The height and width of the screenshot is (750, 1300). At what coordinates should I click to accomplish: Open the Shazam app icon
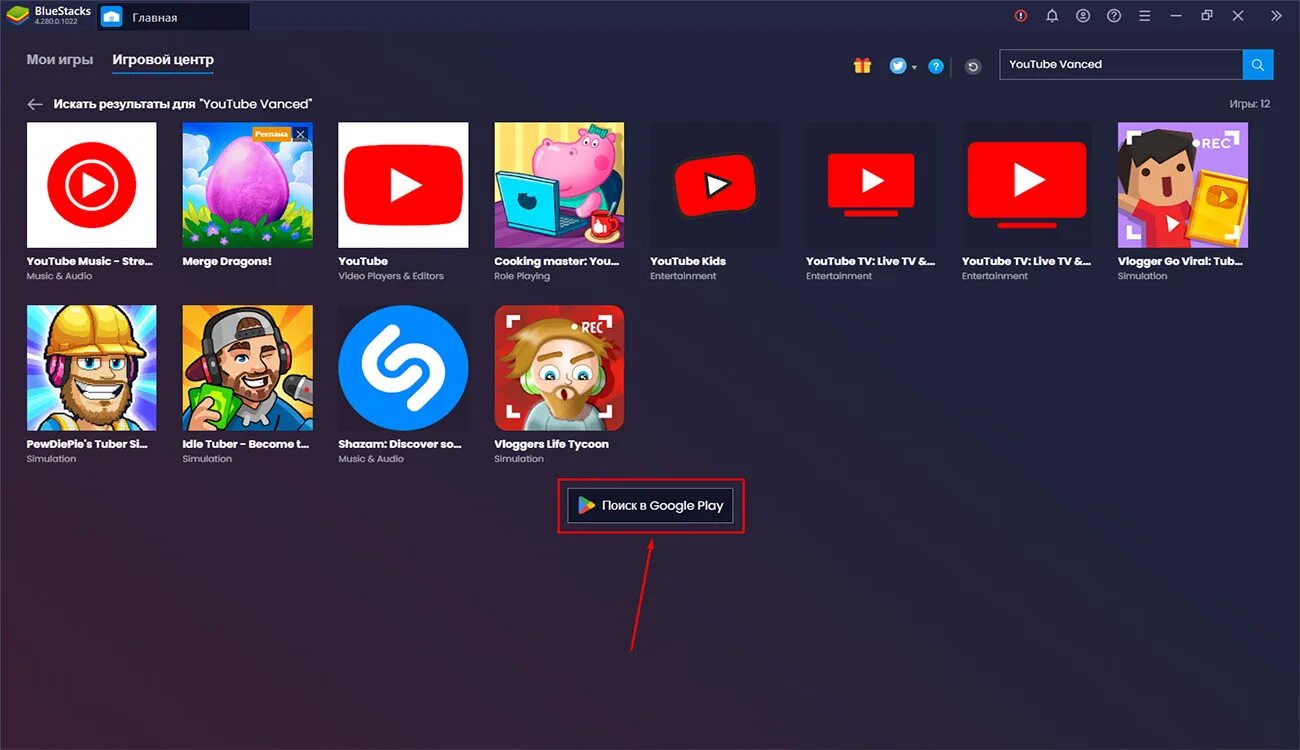[x=403, y=368]
